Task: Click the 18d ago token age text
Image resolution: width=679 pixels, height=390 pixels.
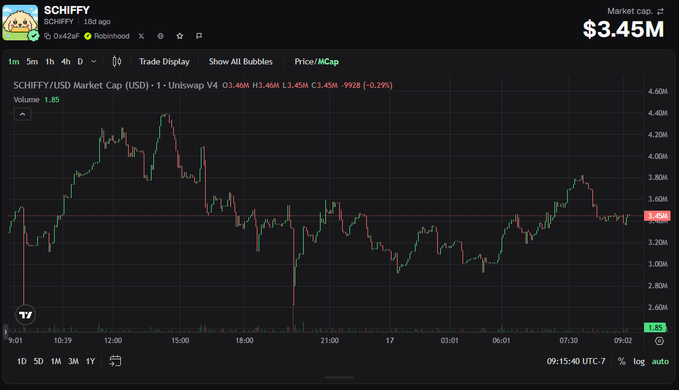Action: point(97,22)
